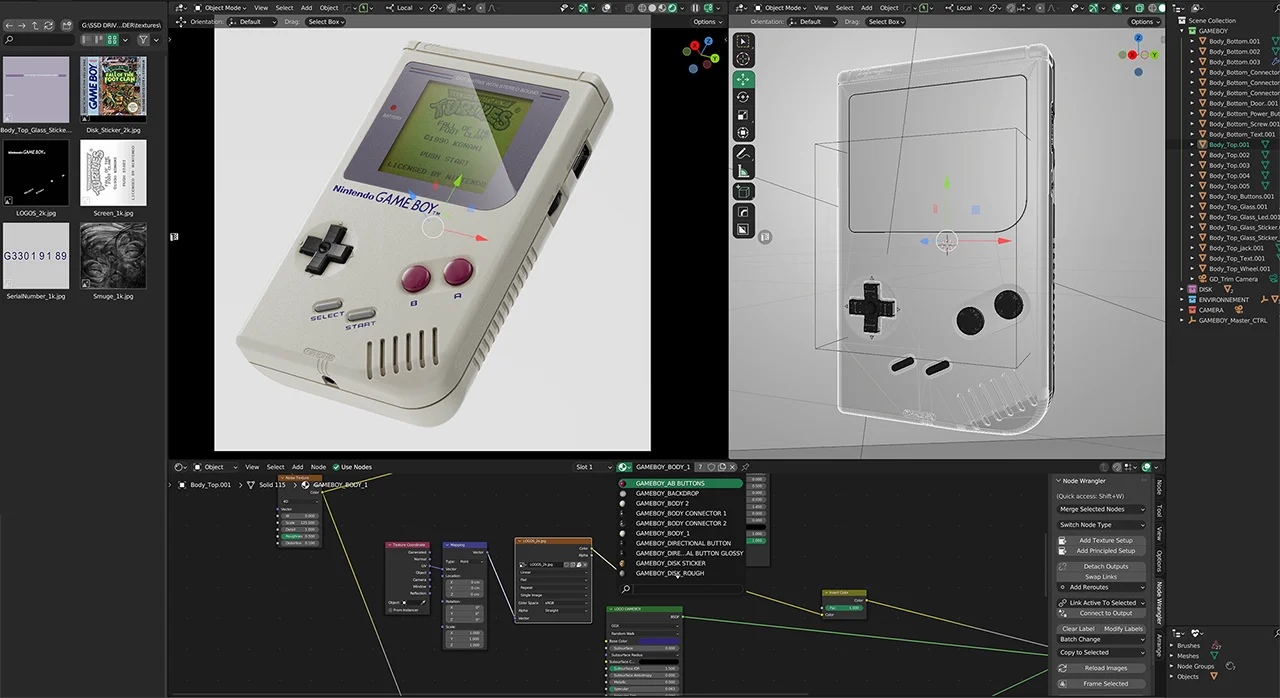Open the Merge Selected Nodes dropdown
Screen dimensions: 1280x698
[x=1102, y=509]
